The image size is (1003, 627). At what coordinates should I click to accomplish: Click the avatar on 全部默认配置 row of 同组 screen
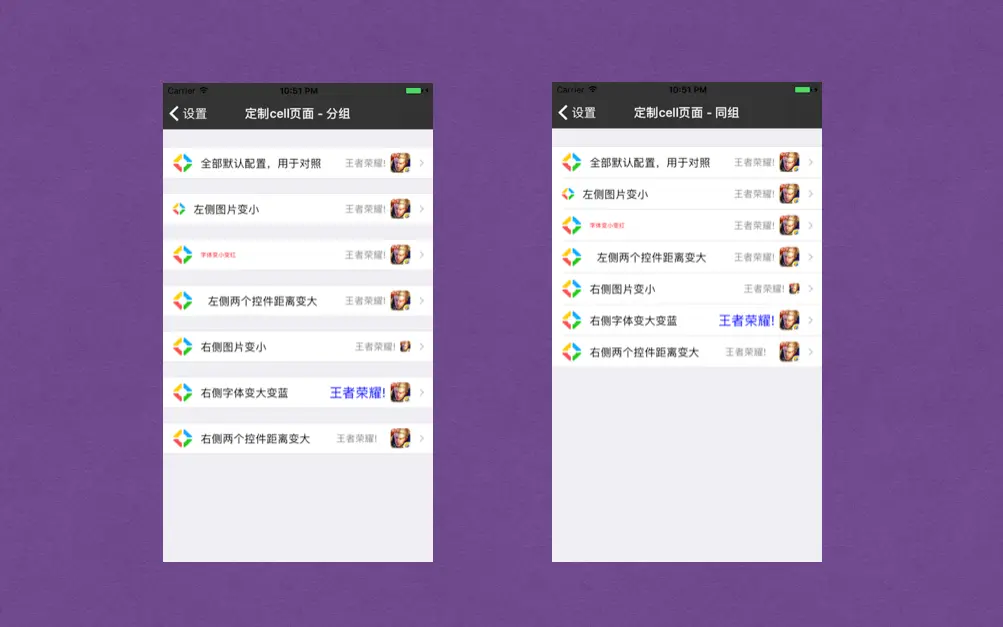(x=789, y=162)
